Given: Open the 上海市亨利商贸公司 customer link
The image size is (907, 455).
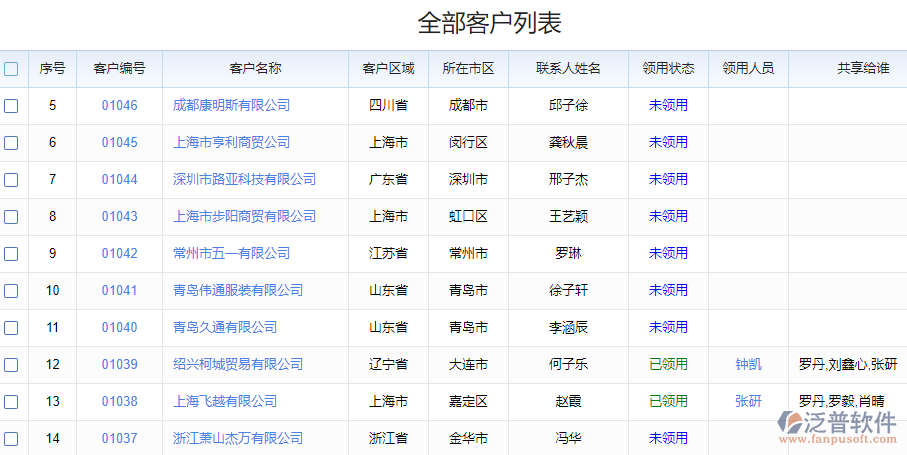Looking at the screenshot, I should [x=231, y=142].
